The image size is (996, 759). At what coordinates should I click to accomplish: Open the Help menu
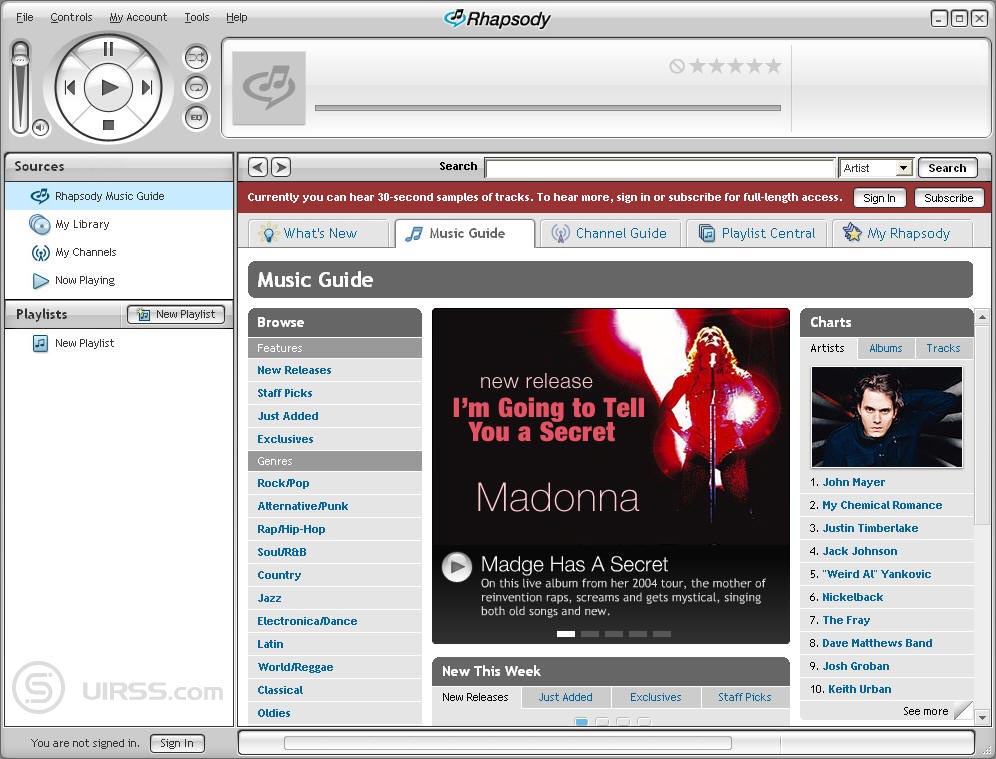click(237, 17)
